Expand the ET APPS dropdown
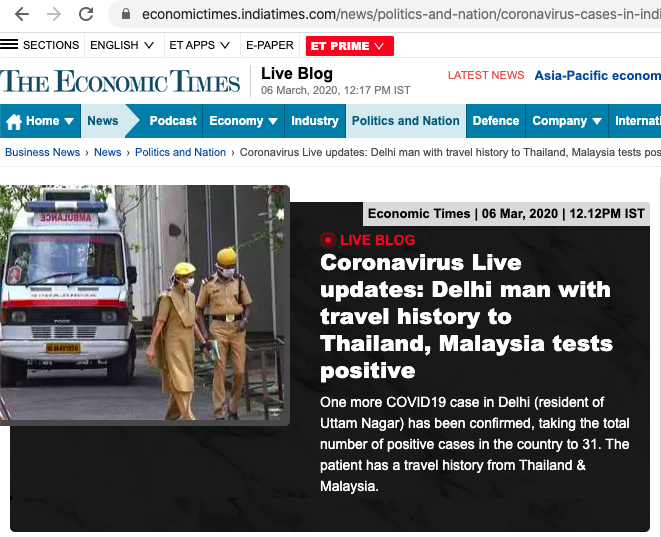This screenshot has width=661, height=537. click(x=199, y=45)
